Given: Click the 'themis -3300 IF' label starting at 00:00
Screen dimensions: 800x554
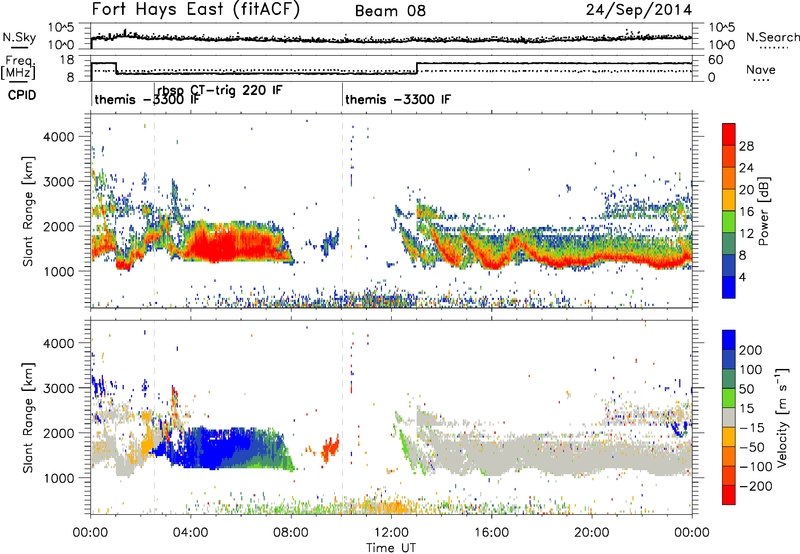Looking at the screenshot, I should point(147,99).
